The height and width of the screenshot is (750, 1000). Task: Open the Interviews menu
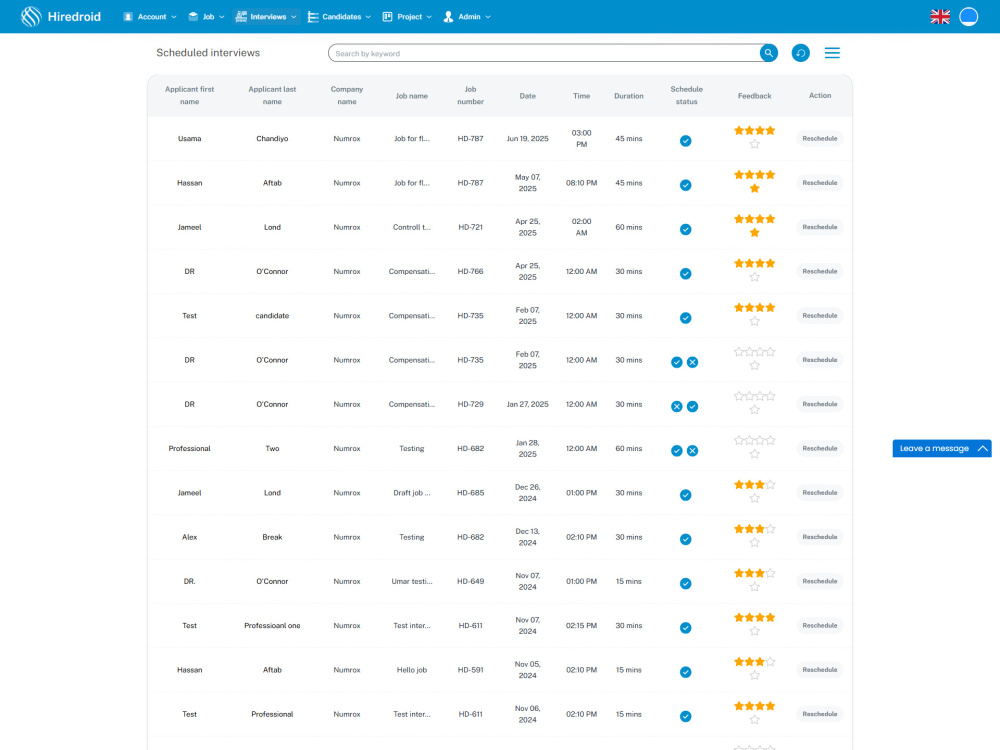click(266, 17)
